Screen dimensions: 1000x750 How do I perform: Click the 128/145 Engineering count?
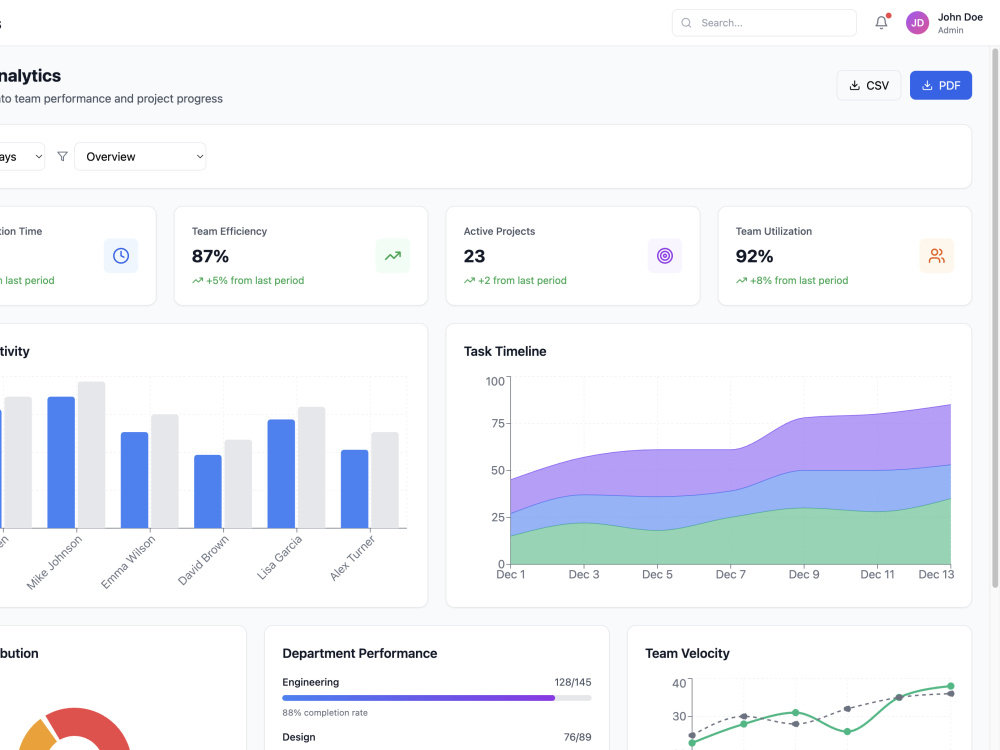coord(573,682)
